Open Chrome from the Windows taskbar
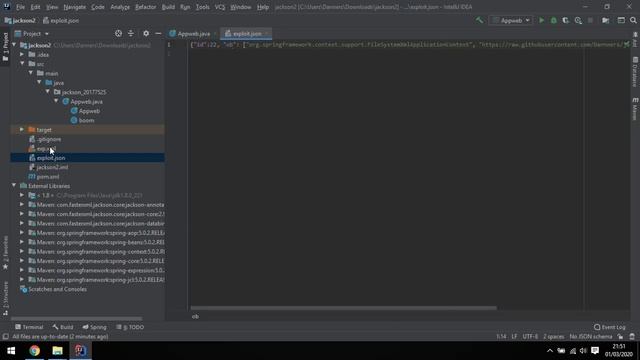 tap(35, 351)
